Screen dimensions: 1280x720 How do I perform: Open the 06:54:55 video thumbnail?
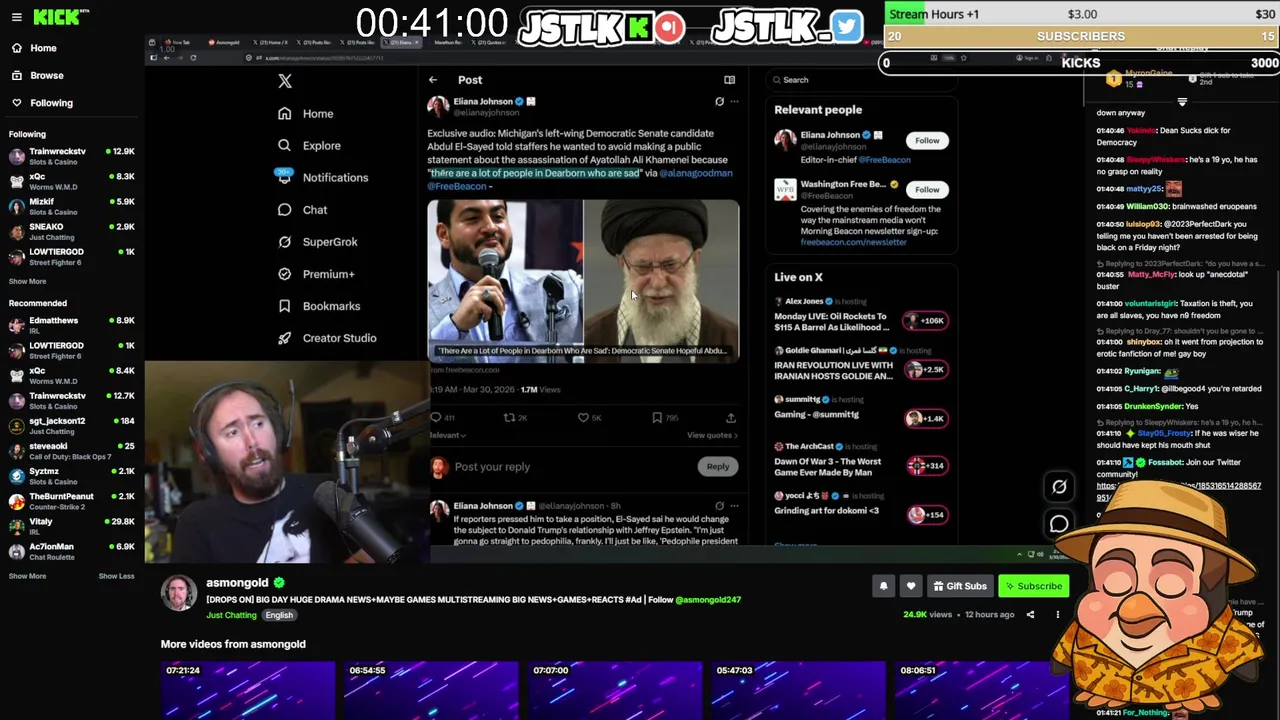pos(431,691)
